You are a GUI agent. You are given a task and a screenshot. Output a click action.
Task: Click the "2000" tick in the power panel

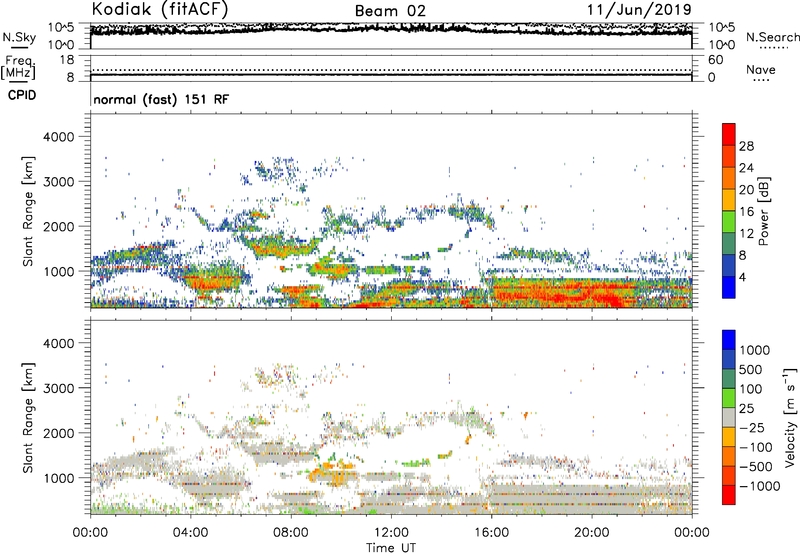click(59, 227)
